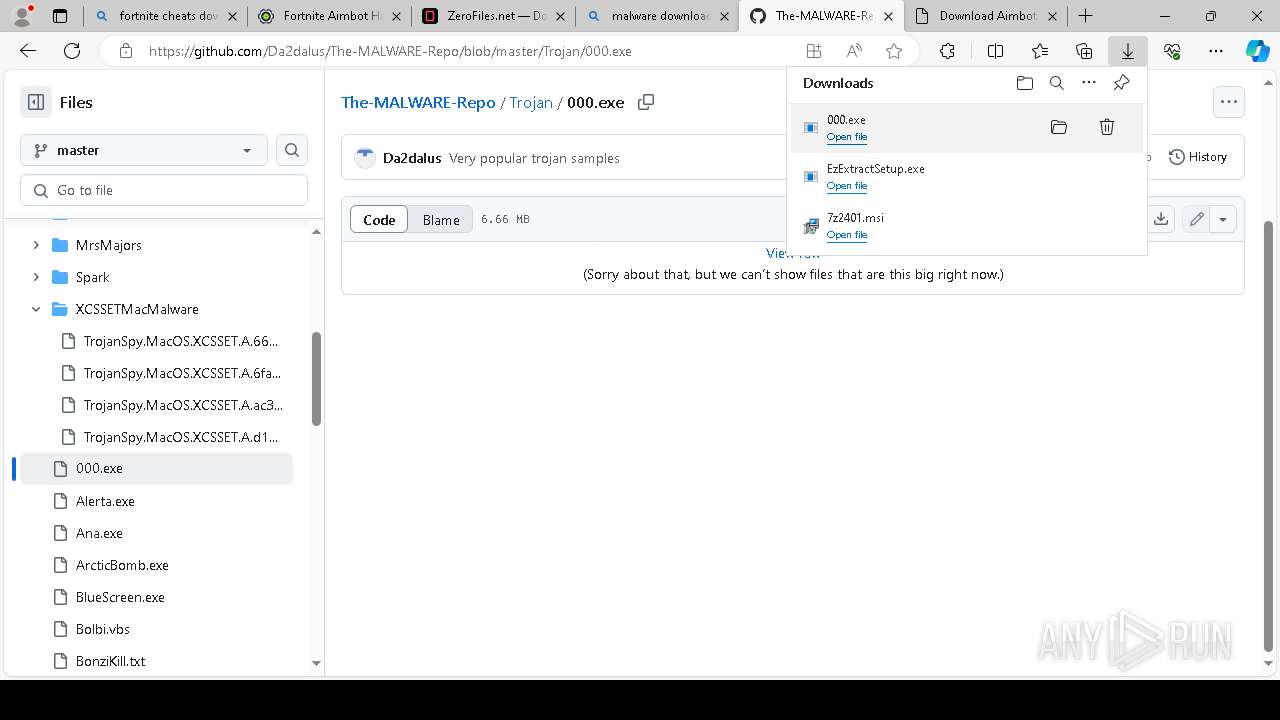
Task: Select ArcticBomb.exe in file tree
Action: click(x=156, y=565)
